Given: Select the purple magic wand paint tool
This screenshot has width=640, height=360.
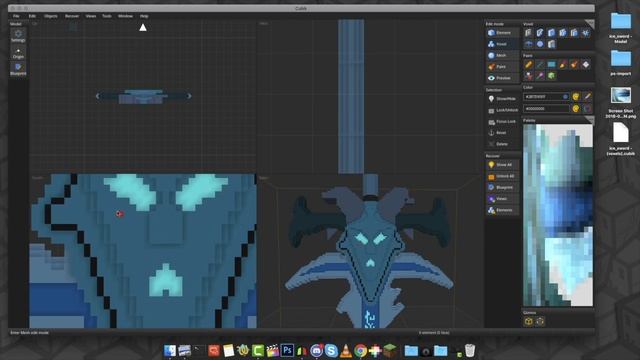Looking at the screenshot, I should pos(540,76).
